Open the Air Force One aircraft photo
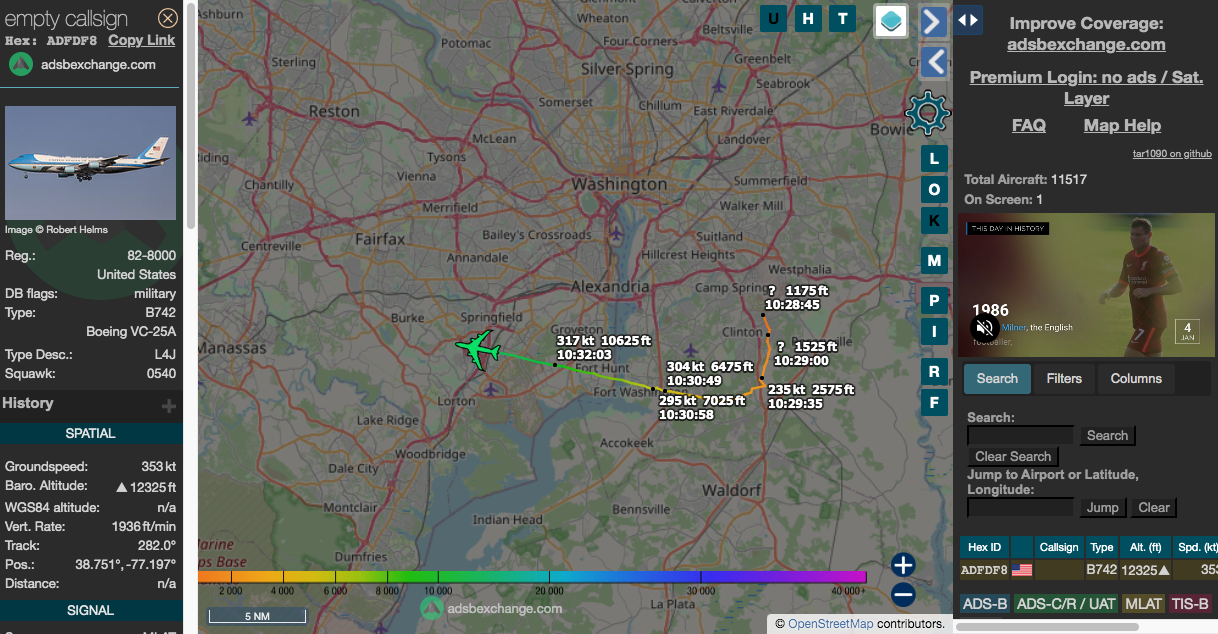Image resolution: width=1218 pixels, height=634 pixels. click(90, 164)
